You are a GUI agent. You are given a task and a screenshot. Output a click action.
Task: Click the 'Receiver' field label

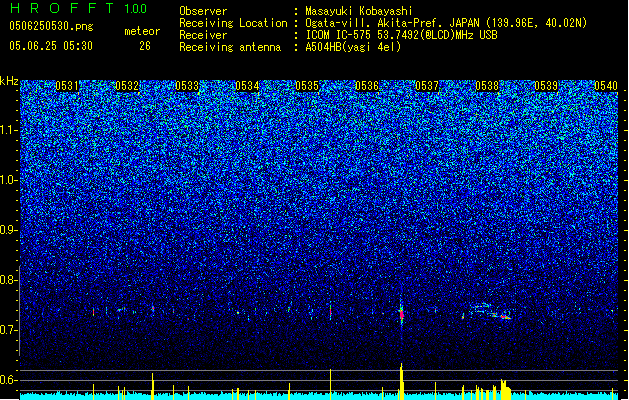pos(203,35)
